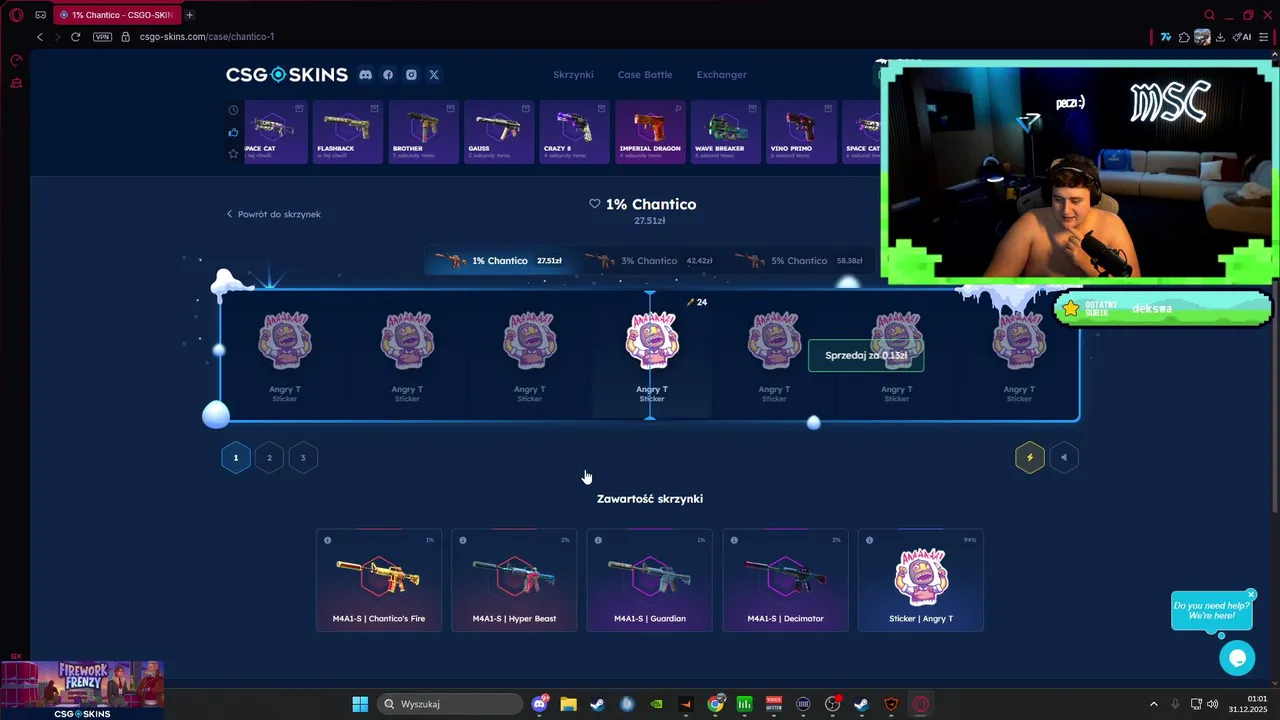Open the Facebook icon in site header
1280x720 pixels.
tap(388, 75)
